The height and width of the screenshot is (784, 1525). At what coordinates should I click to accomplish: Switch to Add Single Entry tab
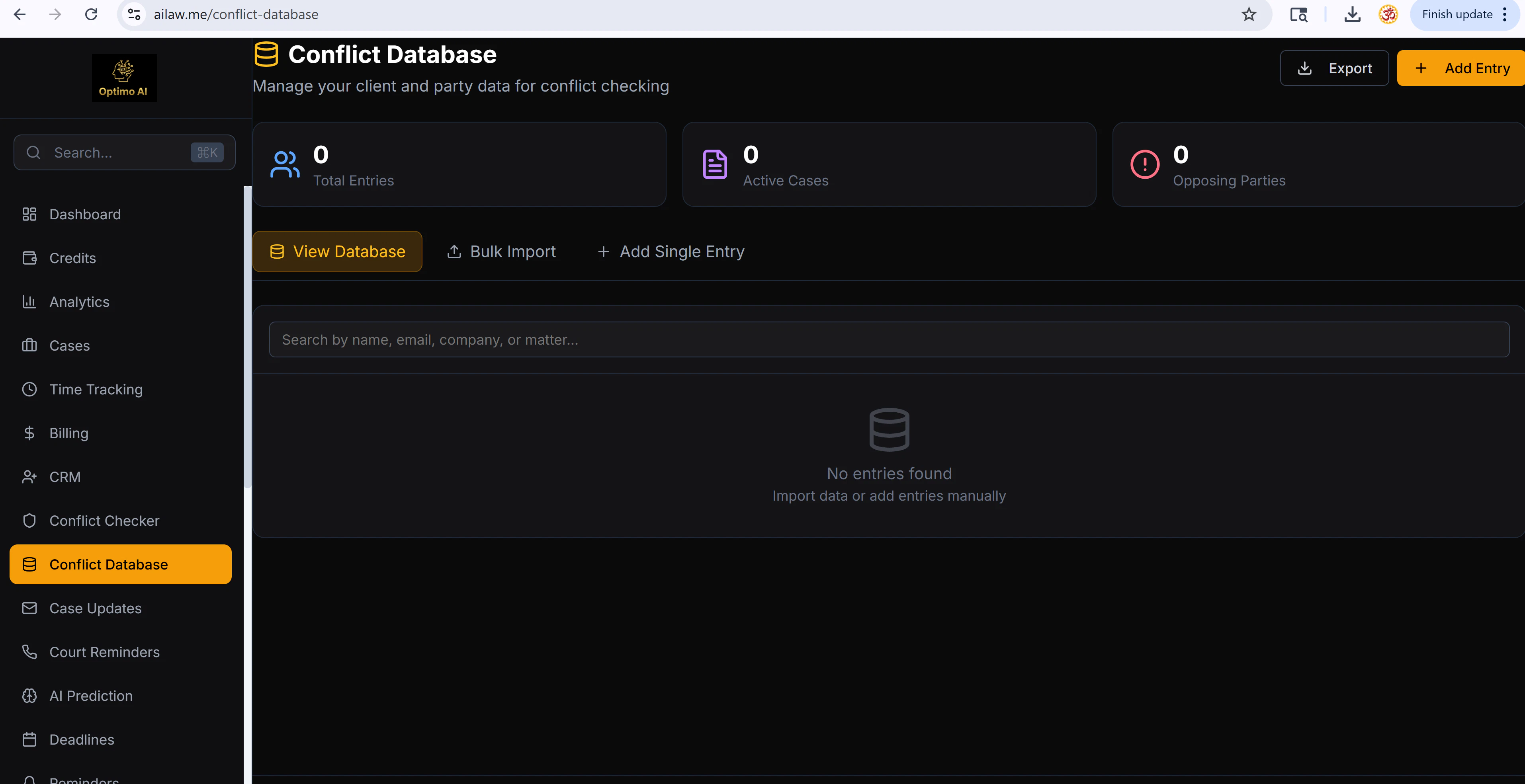point(670,252)
